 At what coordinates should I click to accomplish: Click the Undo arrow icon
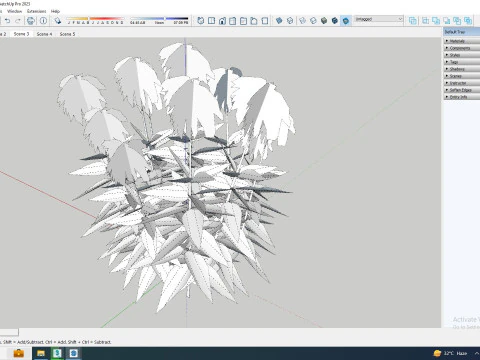click(7, 21)
